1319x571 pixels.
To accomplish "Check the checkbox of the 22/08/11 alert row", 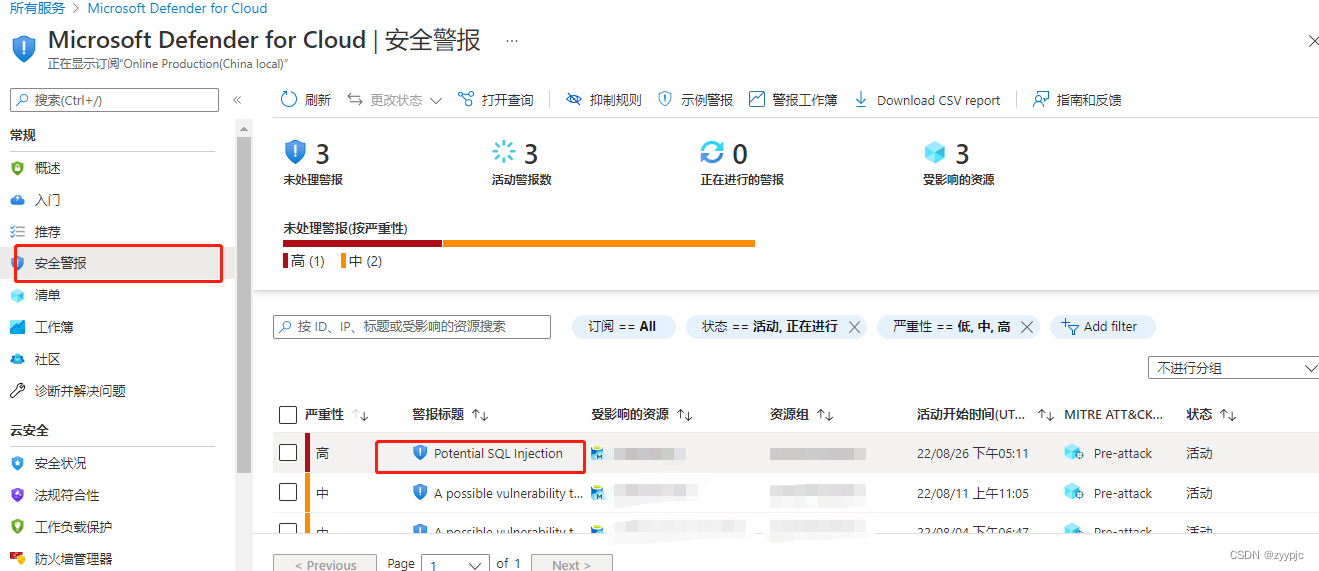I will 288,492.
